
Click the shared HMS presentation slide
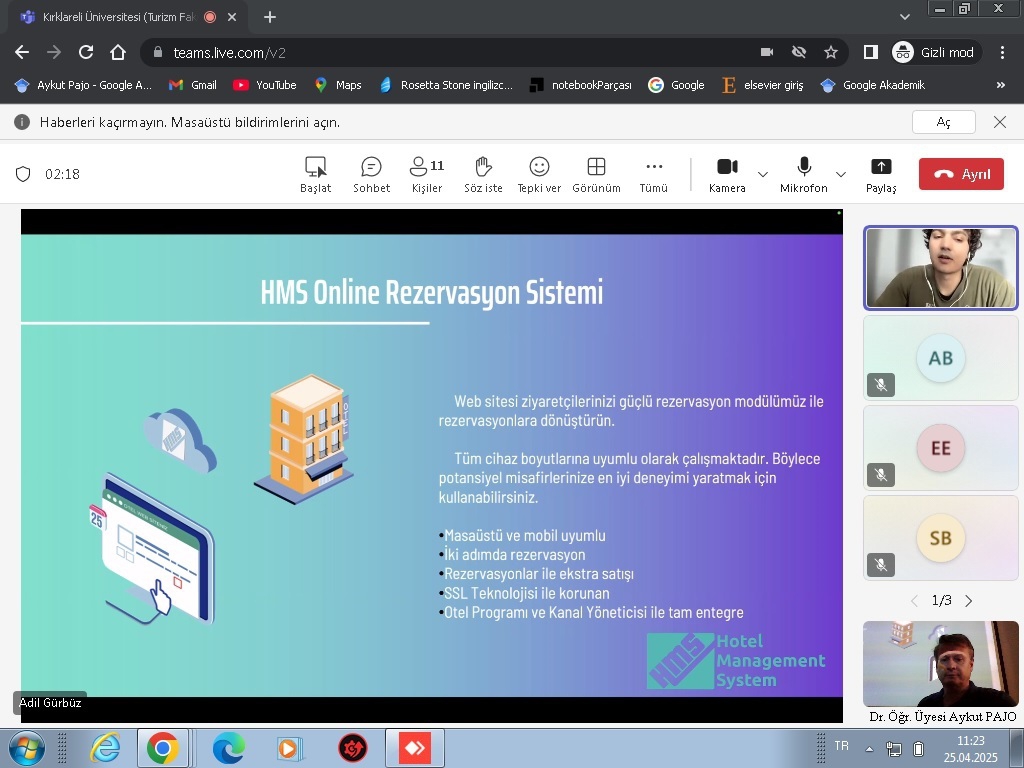(x=432, y=466)
